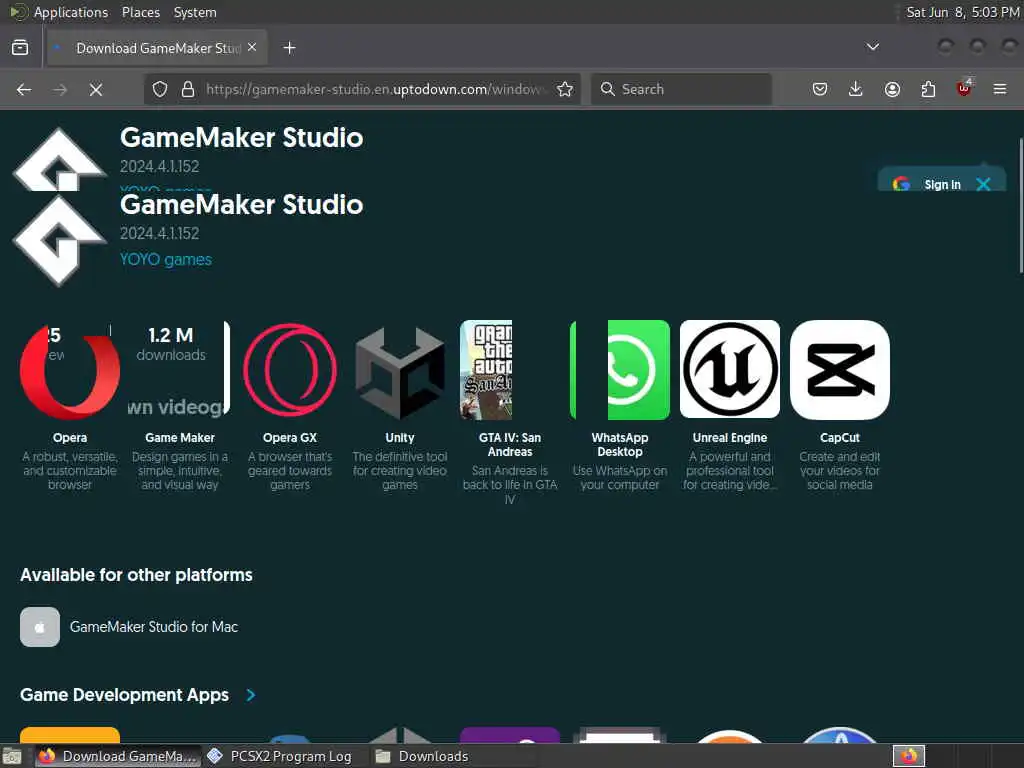1024x768 pixels.
Task: Click the WhatsApp Desktop title link
Action: (620, 445)
